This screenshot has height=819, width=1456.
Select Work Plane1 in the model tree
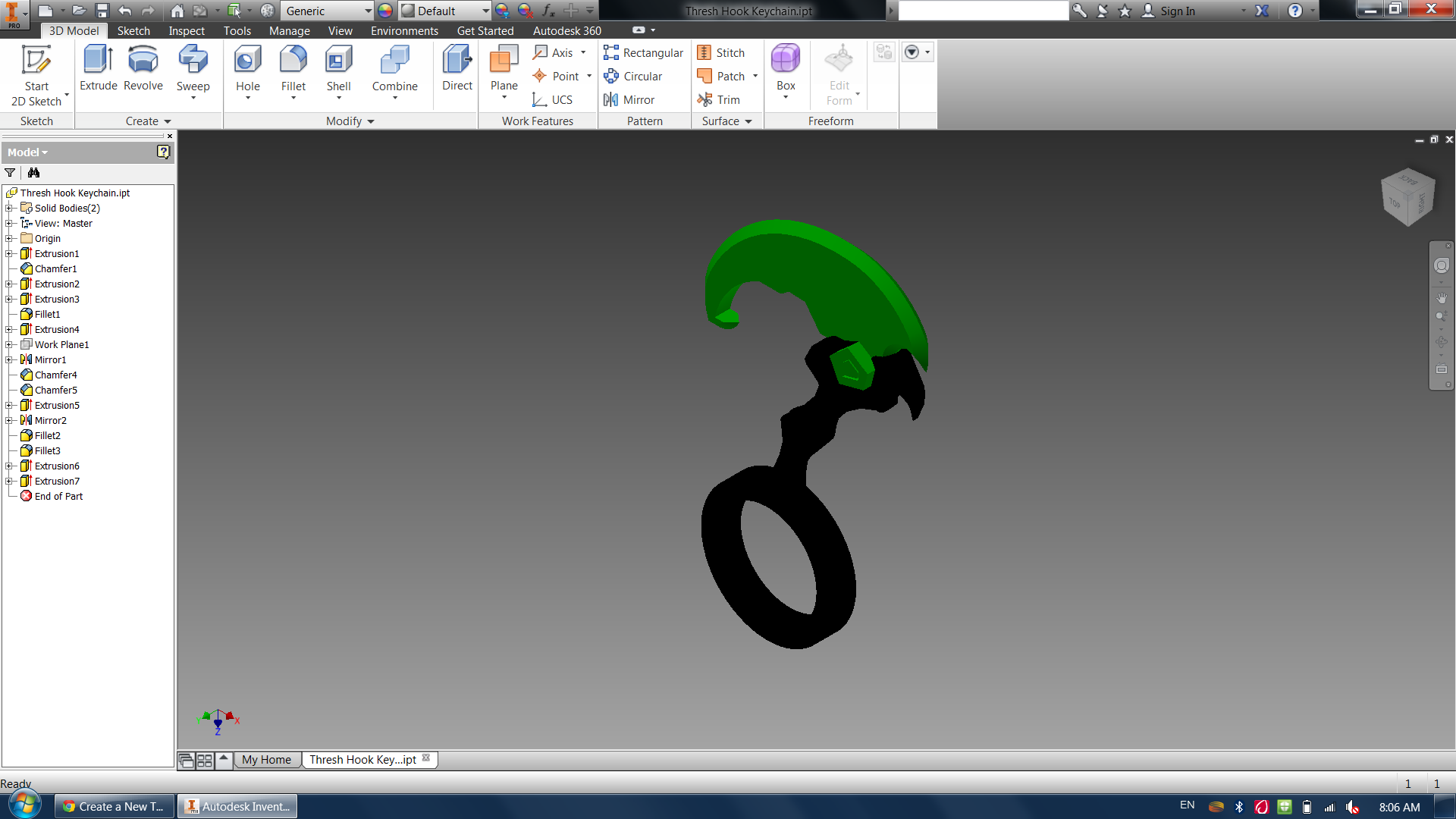click(x=61, y=344)
